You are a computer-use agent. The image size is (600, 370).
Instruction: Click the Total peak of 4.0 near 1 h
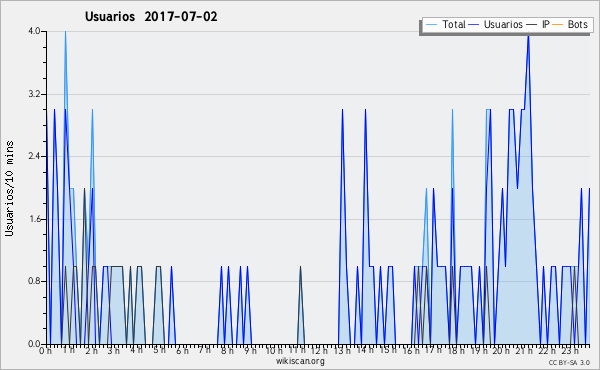point(65,32)
